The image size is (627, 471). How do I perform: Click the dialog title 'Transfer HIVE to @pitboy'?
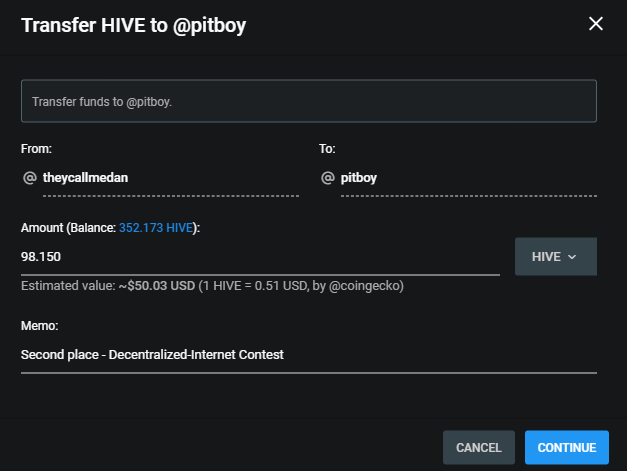coord(134,26)
